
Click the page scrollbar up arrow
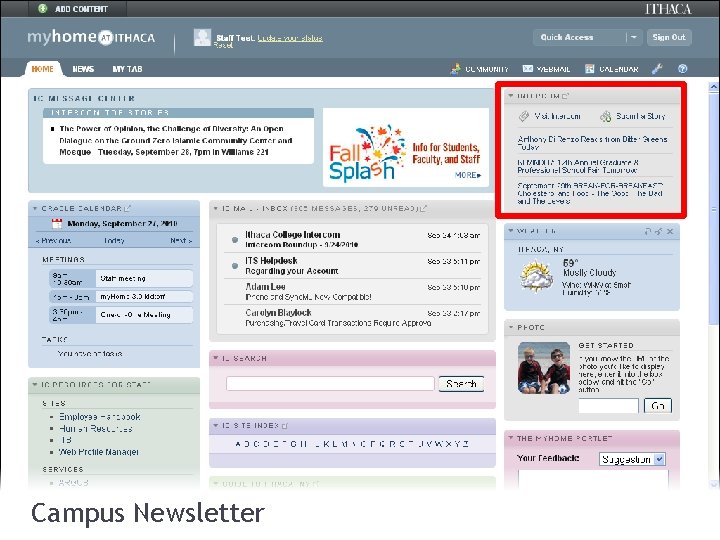click(x=714, y=86)
